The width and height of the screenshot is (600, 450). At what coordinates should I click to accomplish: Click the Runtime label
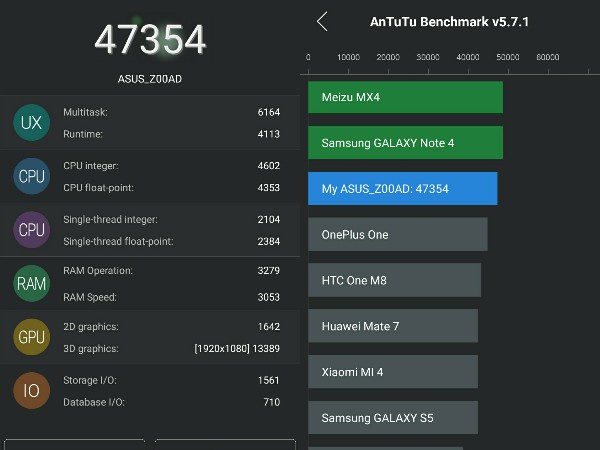83,134
